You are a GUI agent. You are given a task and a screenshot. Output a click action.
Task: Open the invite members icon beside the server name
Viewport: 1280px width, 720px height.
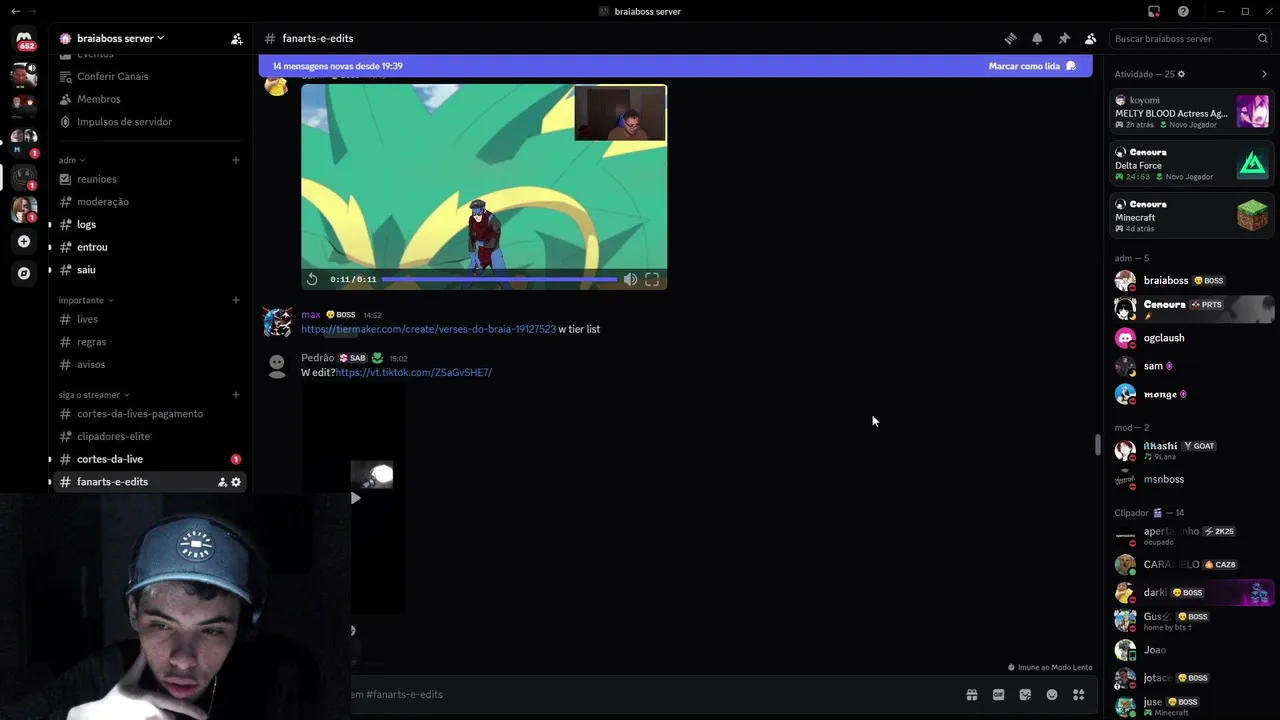pos(237,39)
